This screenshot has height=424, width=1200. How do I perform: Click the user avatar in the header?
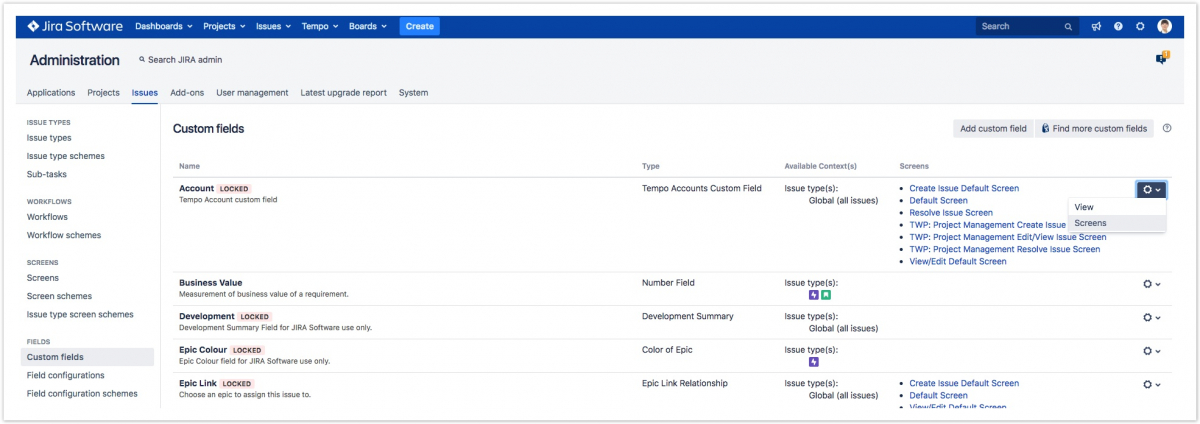[x=1164, y=26]
